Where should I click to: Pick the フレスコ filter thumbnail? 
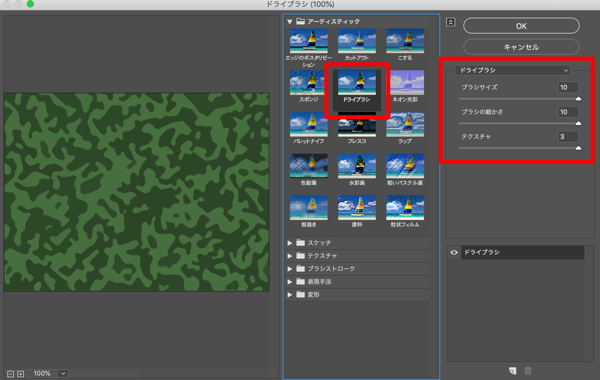[x=357, y=124]
